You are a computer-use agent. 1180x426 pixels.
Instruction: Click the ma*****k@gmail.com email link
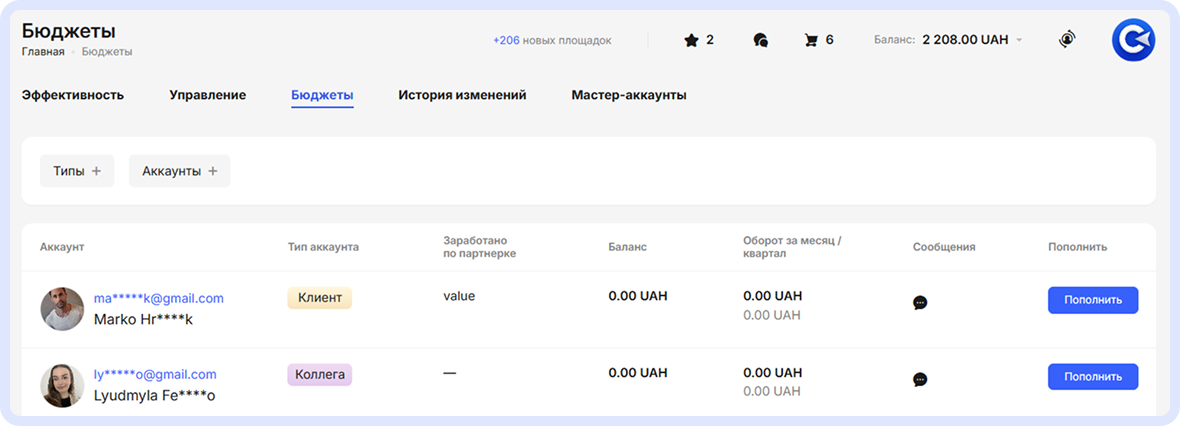click(x=159, y=298)
